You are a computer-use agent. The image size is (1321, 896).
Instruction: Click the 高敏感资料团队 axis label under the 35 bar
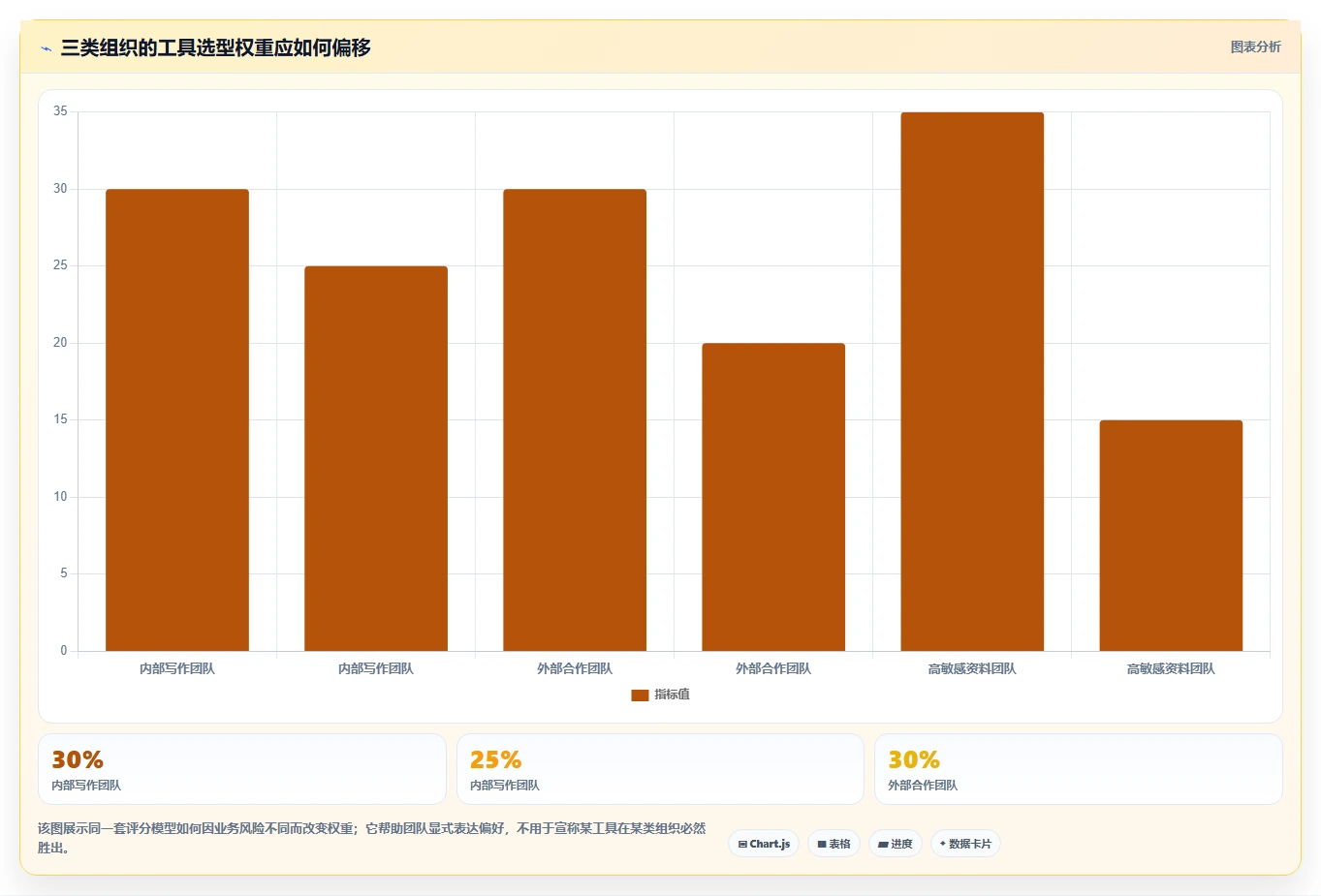coord(972,668)
